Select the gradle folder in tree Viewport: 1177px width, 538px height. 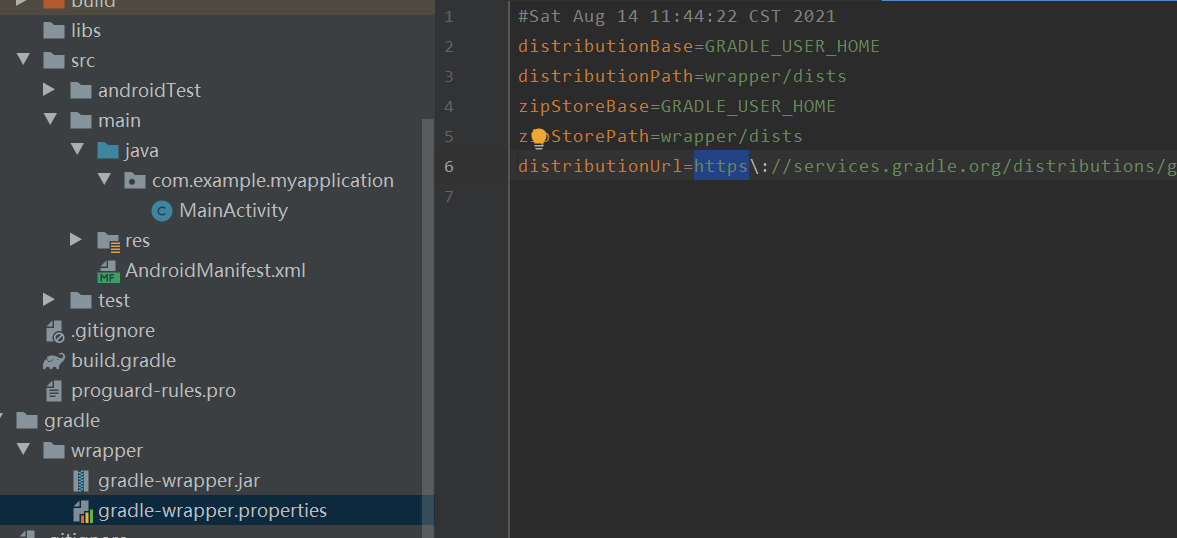pos(72,421)
